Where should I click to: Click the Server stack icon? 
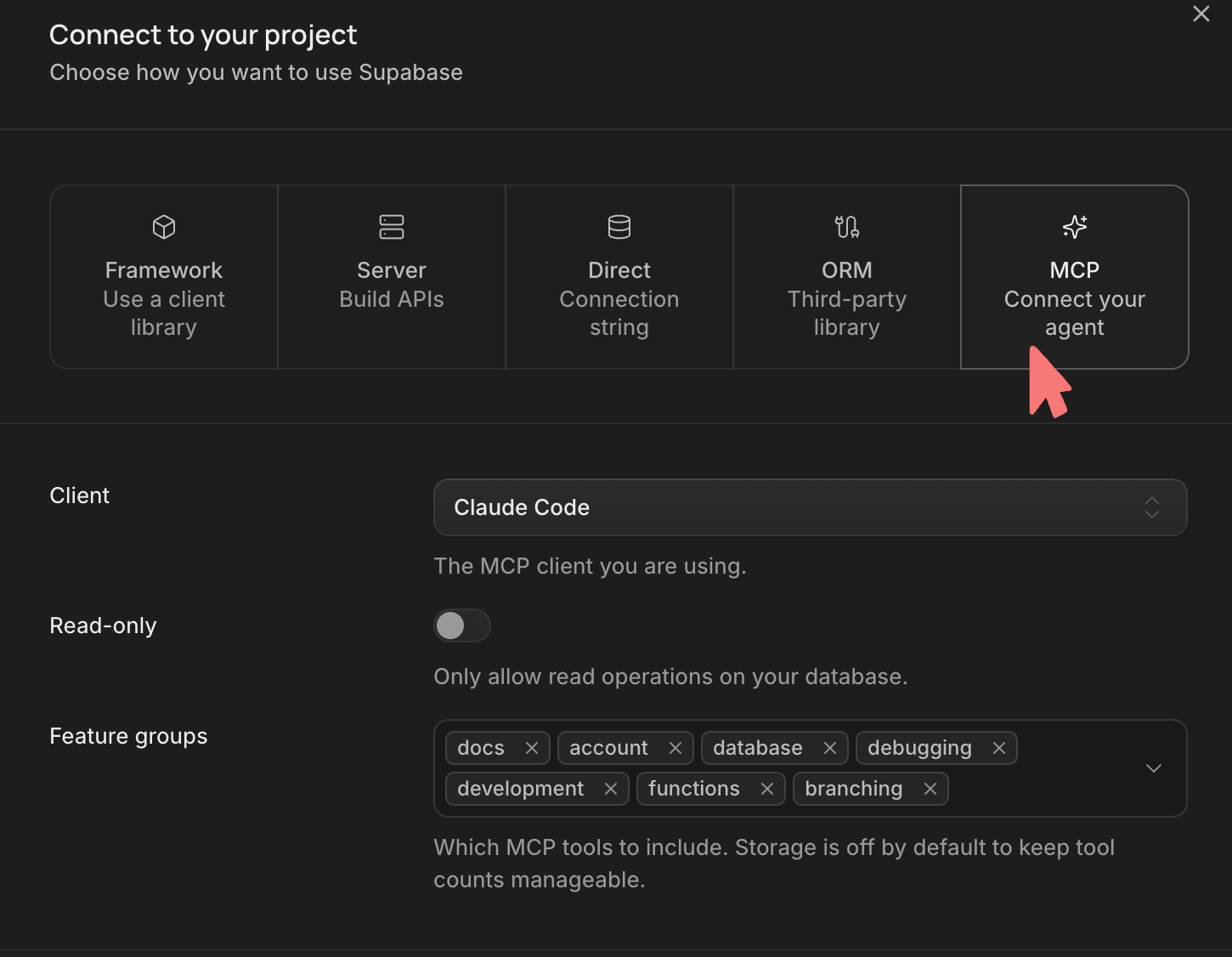point(392,227)
